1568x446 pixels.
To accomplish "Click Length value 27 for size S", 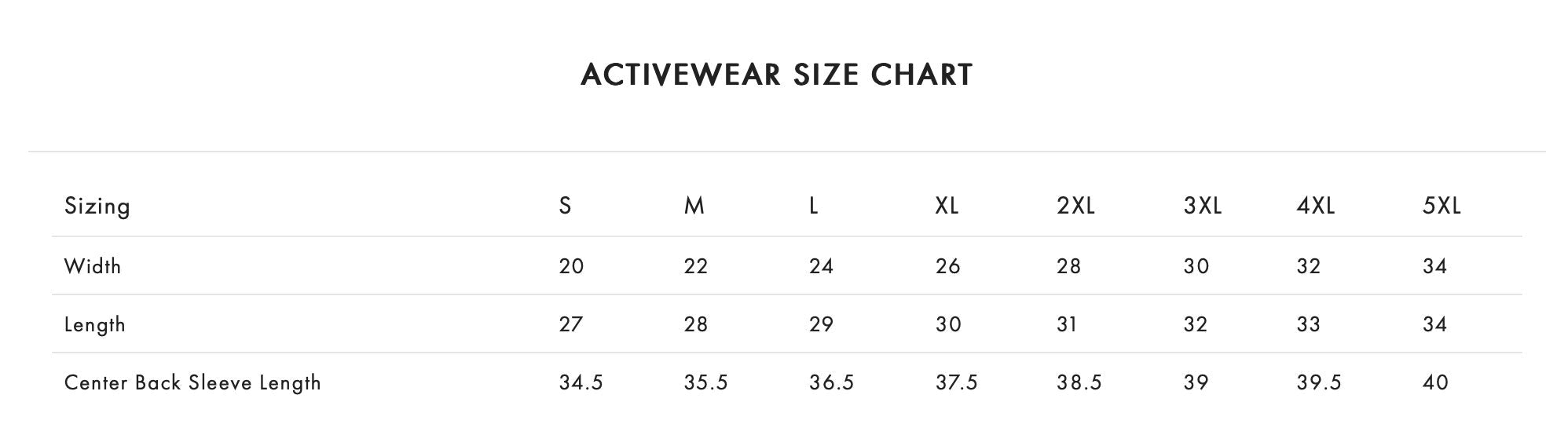I will [570, 324].
